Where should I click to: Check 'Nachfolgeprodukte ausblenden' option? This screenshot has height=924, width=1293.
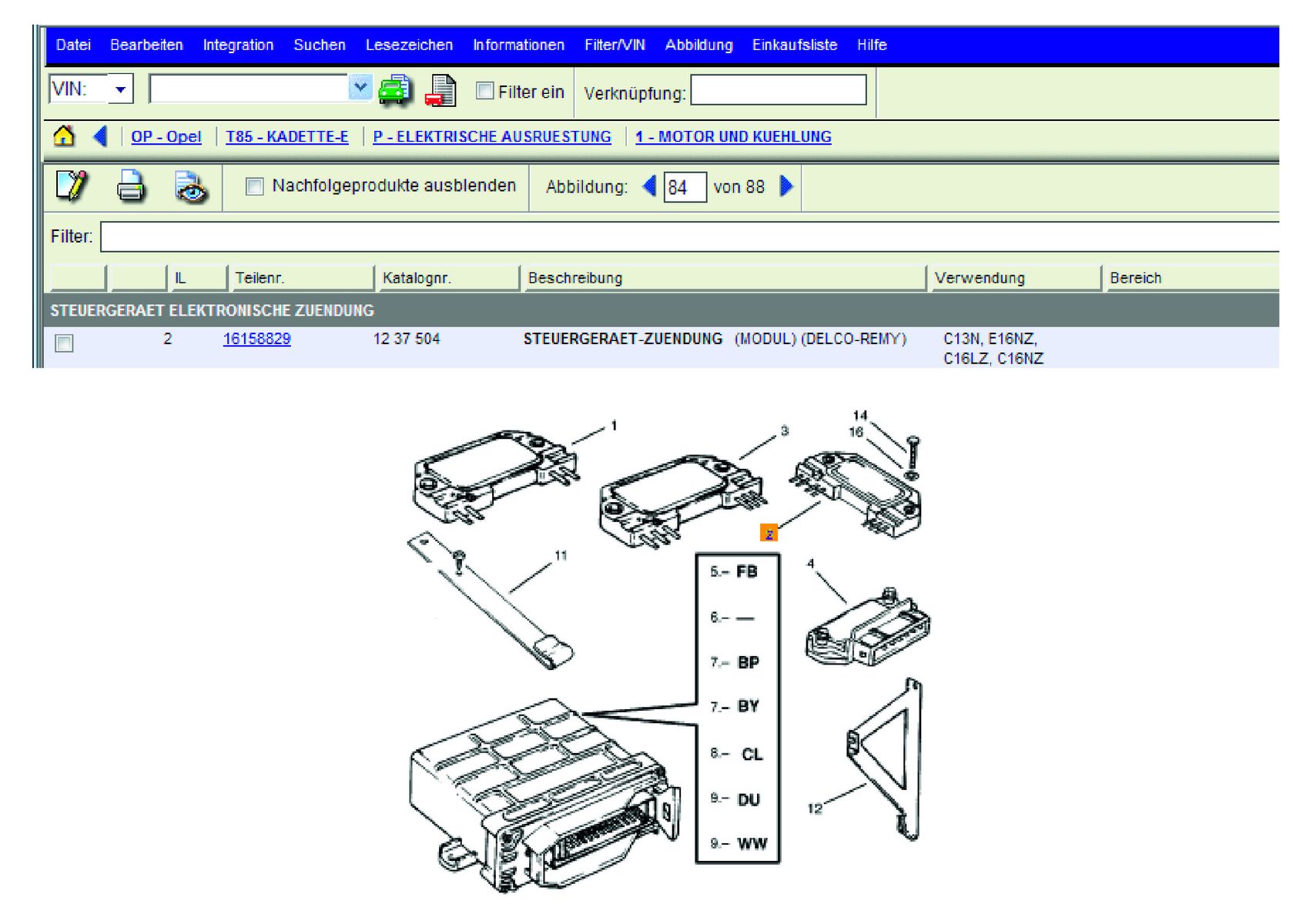(254, 186)
